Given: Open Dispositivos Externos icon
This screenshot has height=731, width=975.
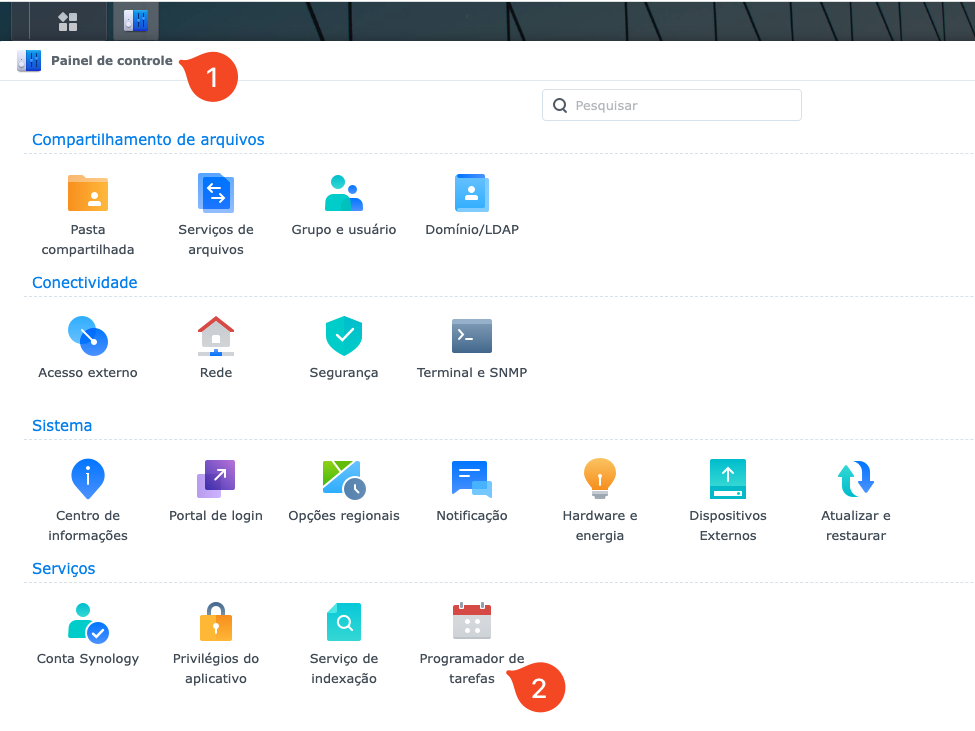Looking at the screenshot, I should [728, 480].
